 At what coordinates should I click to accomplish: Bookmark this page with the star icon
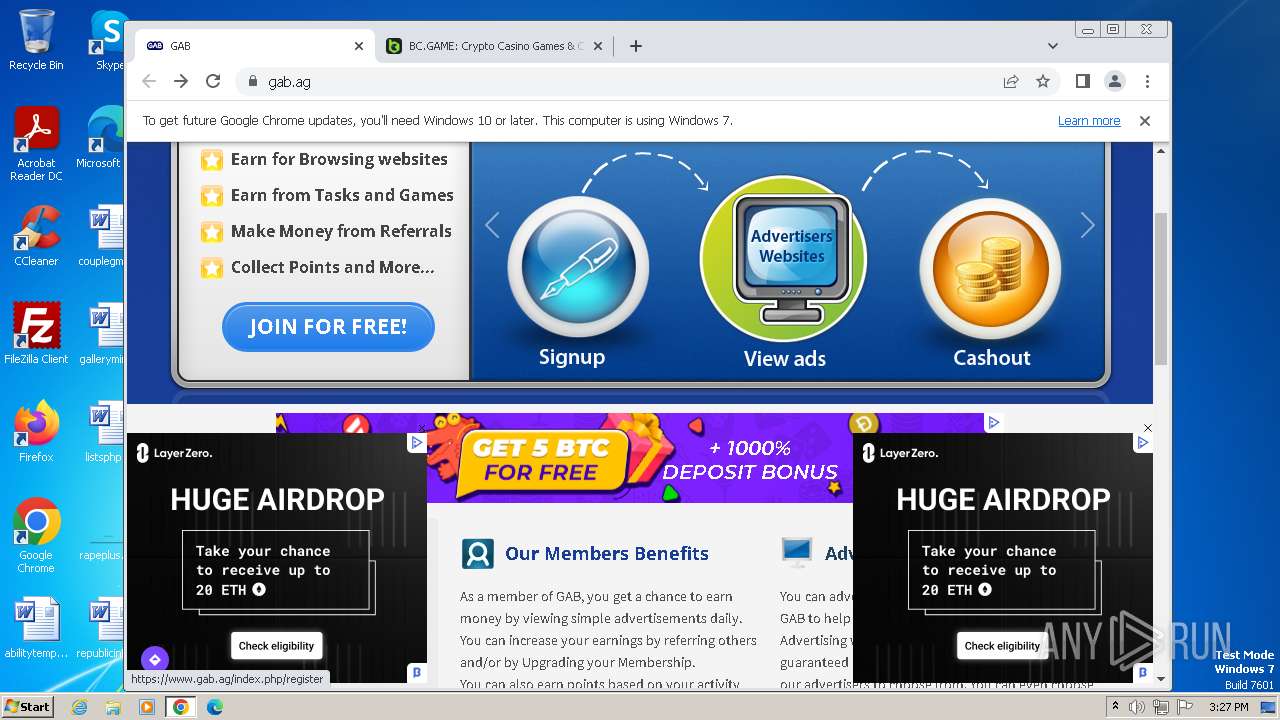coord(1043,81)
